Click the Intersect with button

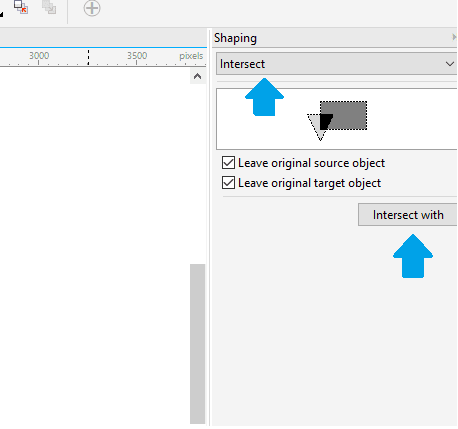pos(408,215)
